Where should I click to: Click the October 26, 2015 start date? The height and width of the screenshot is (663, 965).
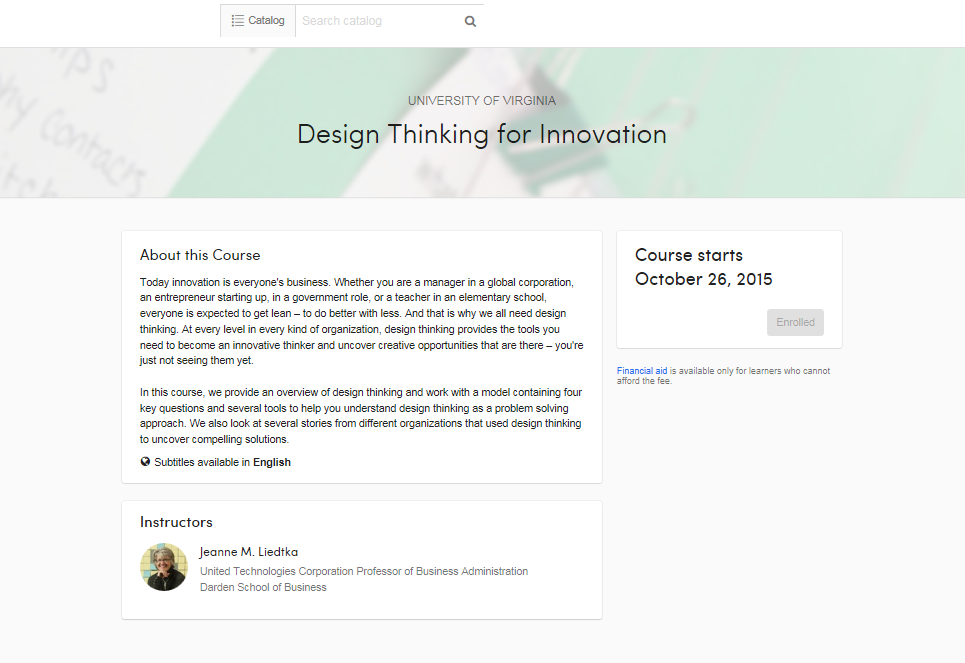703,279
